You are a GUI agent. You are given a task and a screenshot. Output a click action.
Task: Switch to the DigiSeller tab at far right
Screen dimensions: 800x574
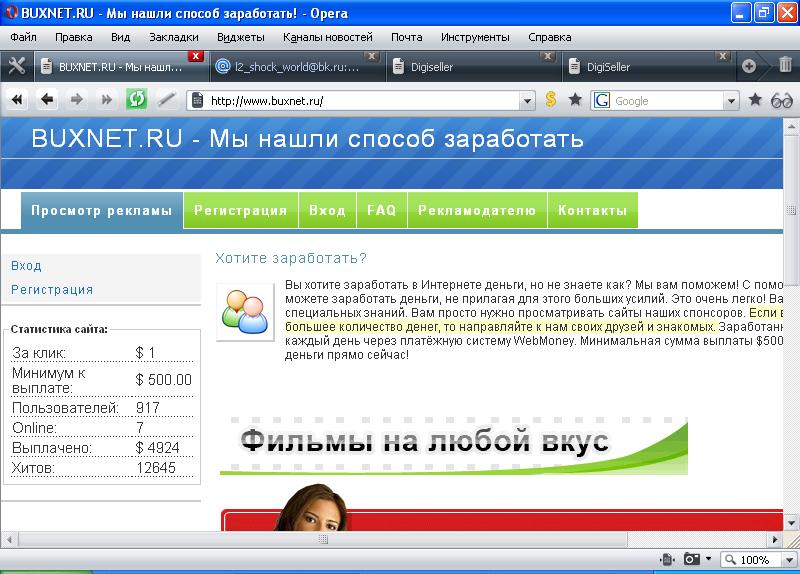[649, 67]
